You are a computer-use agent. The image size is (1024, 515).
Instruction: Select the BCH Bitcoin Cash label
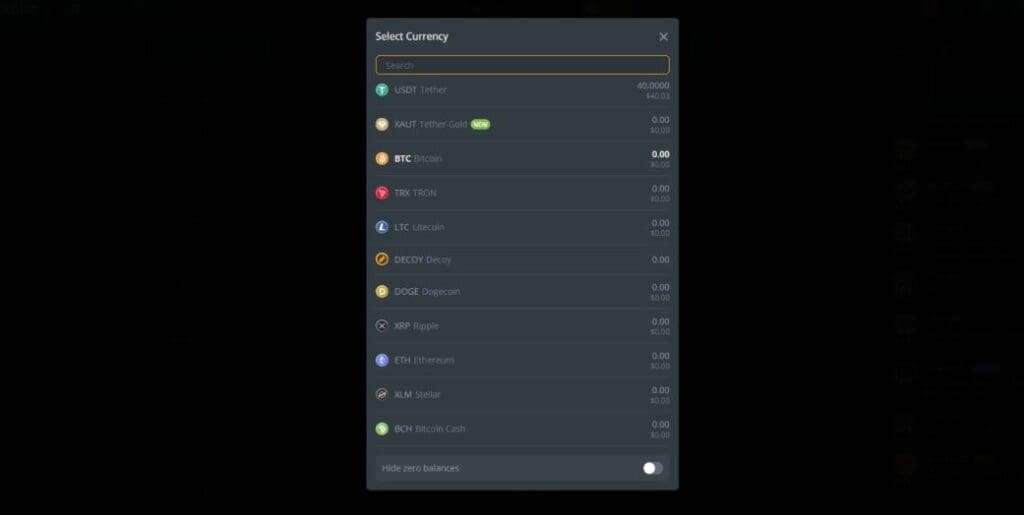pos(430,429)
